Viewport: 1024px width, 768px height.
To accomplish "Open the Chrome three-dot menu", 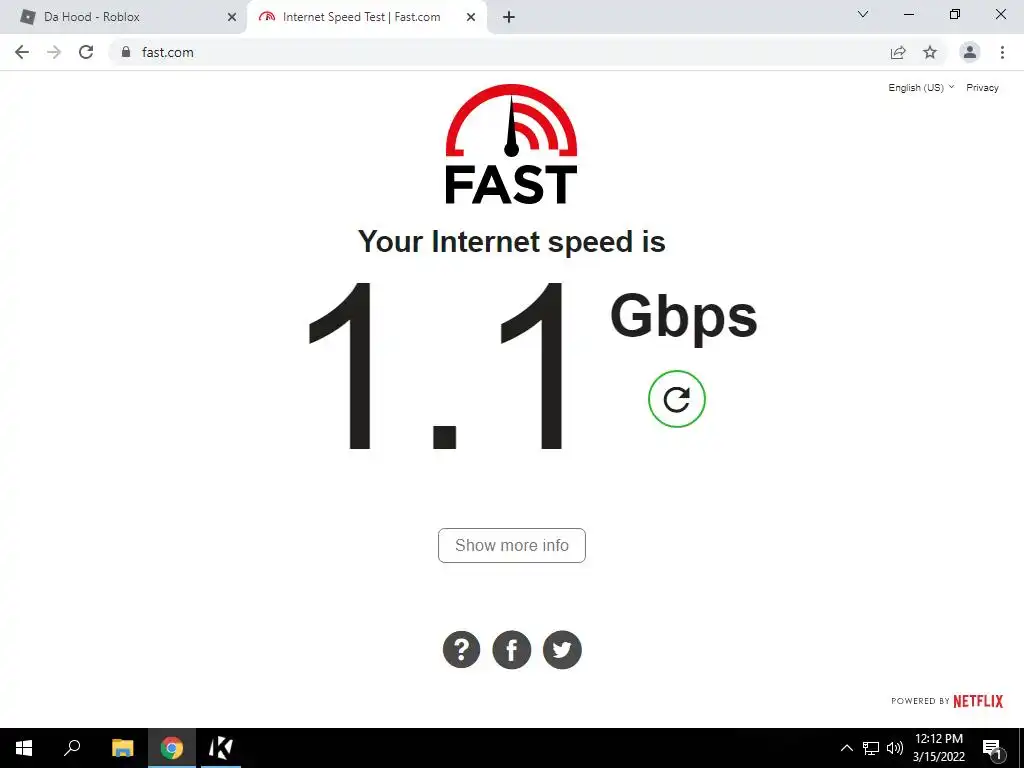I will tap(1002, 52).
